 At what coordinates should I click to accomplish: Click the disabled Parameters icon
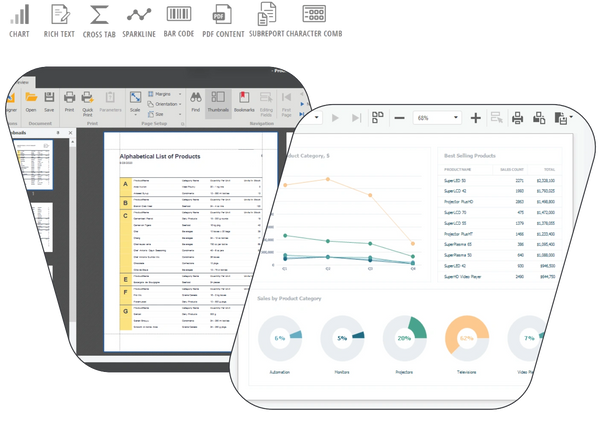(110, 97)
